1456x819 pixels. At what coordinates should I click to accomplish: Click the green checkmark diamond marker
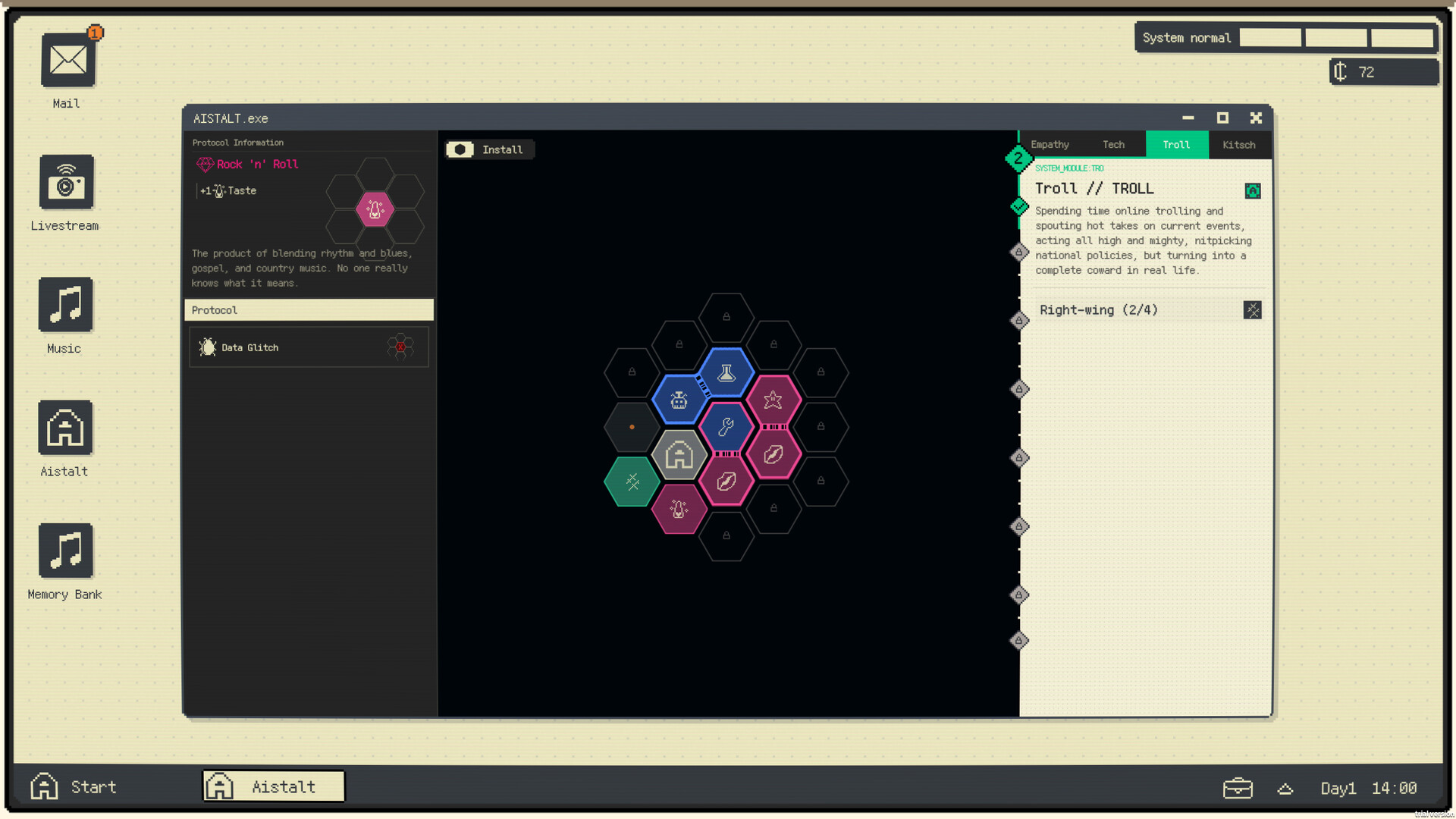point(1019,206)
